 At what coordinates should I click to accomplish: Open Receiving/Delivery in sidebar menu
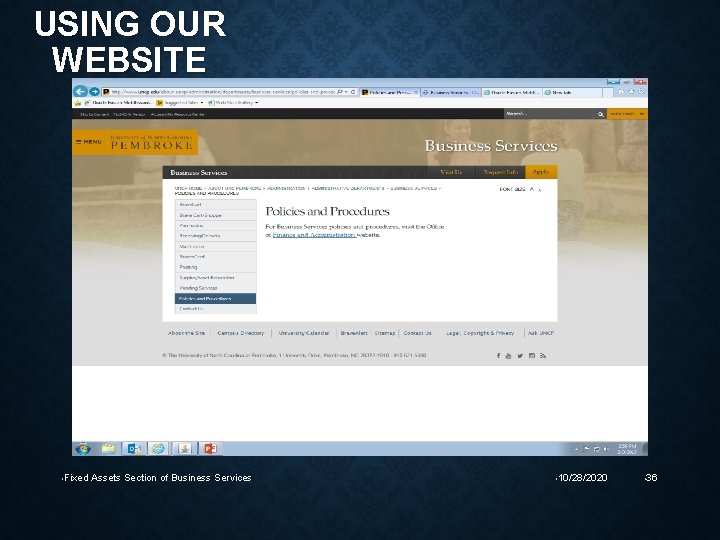tap(215, 236)
